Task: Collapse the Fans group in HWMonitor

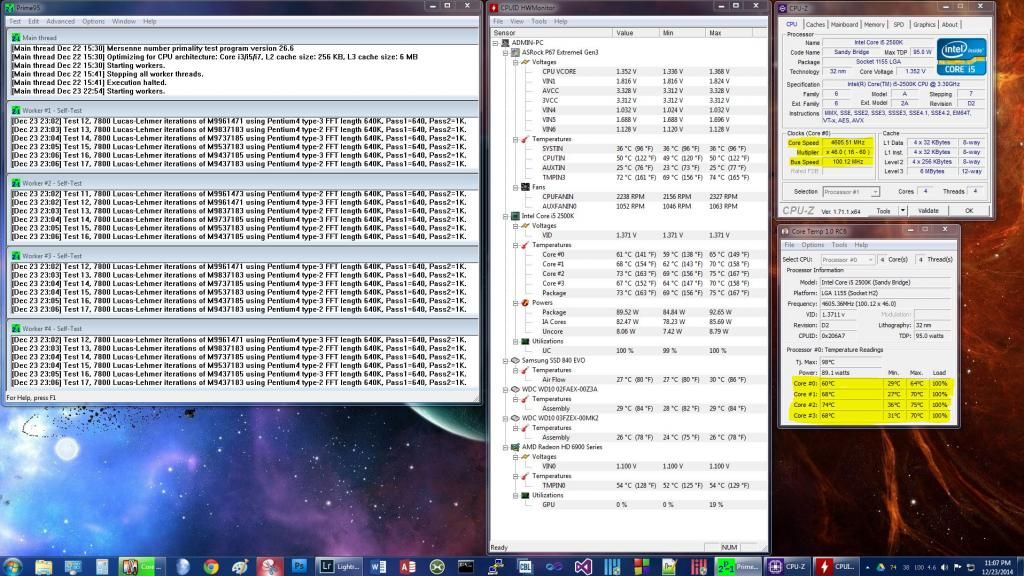Action: (515, 187)
